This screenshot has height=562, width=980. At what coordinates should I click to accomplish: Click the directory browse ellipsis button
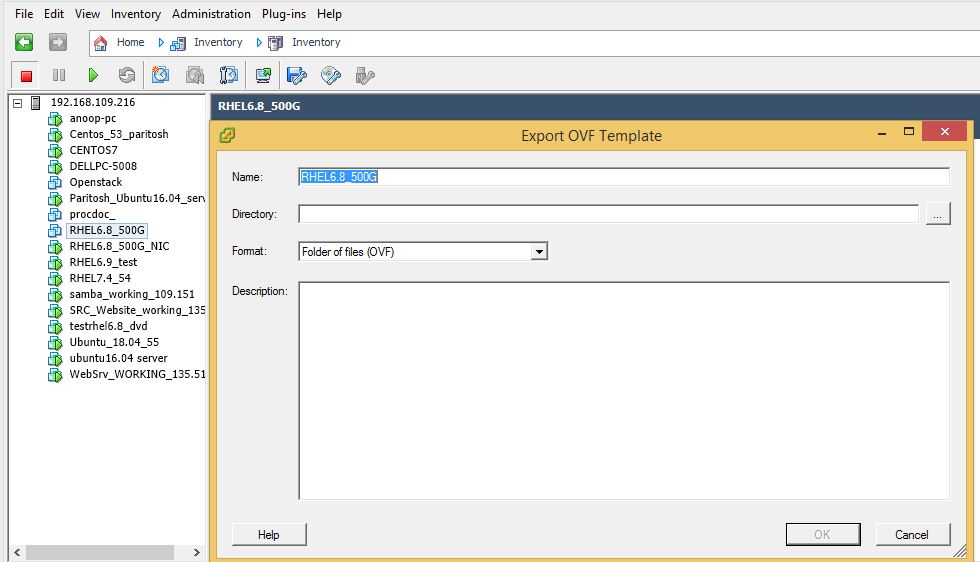pyautogui.click(x=938, y=214)
